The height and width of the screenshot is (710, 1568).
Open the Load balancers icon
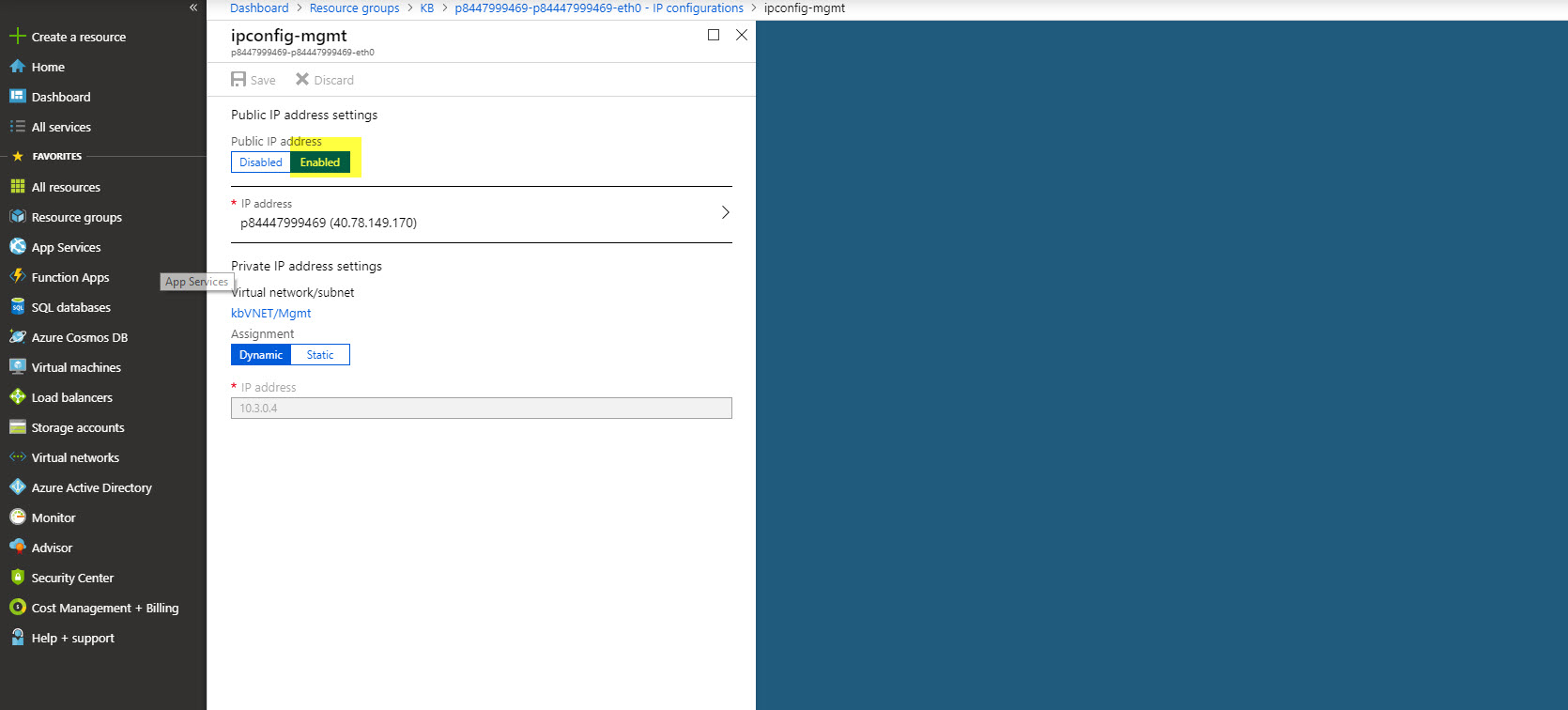point(17,397)
